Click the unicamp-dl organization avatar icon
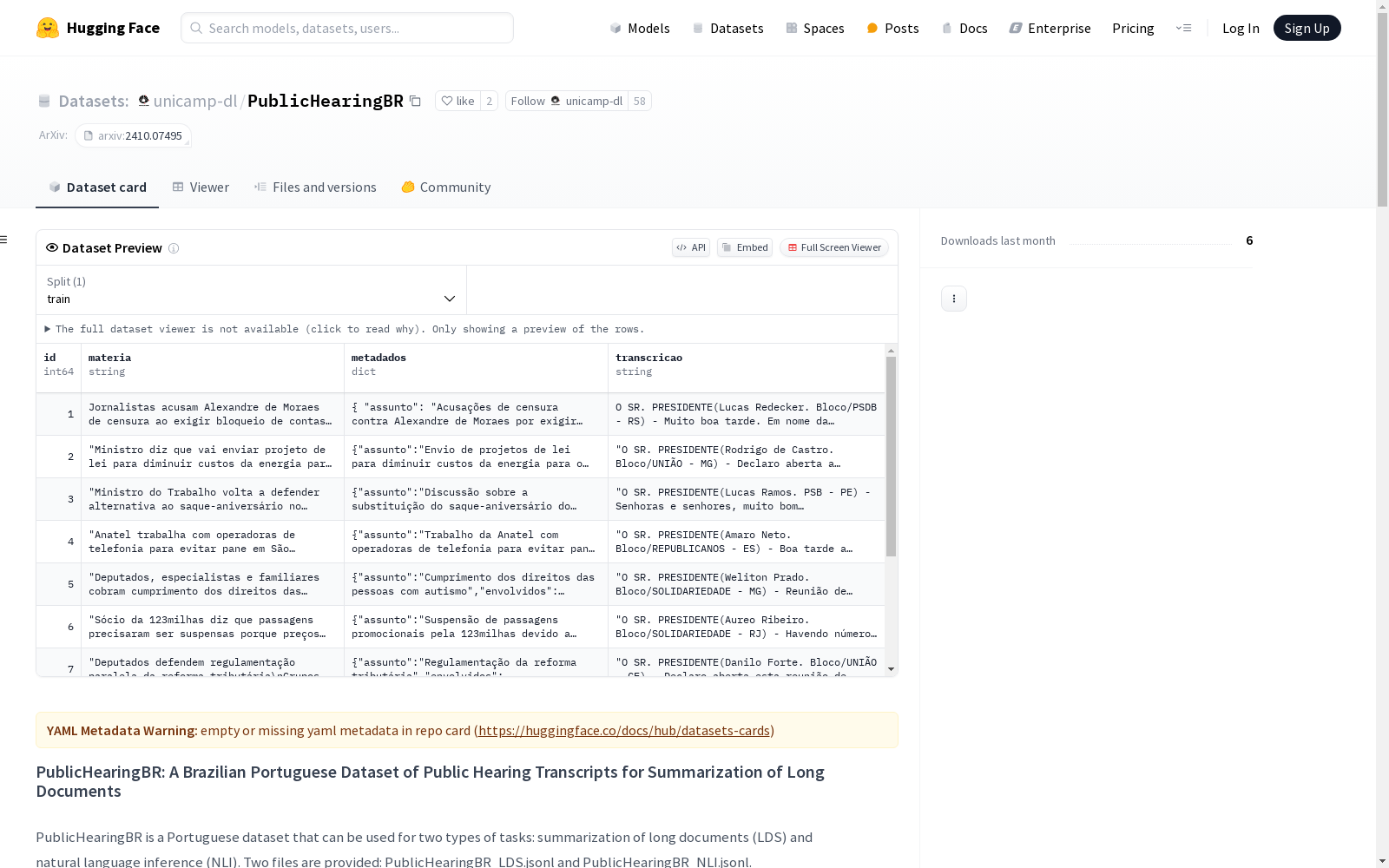The height and width of the screenshot is (868, 1389). point(144,101)
